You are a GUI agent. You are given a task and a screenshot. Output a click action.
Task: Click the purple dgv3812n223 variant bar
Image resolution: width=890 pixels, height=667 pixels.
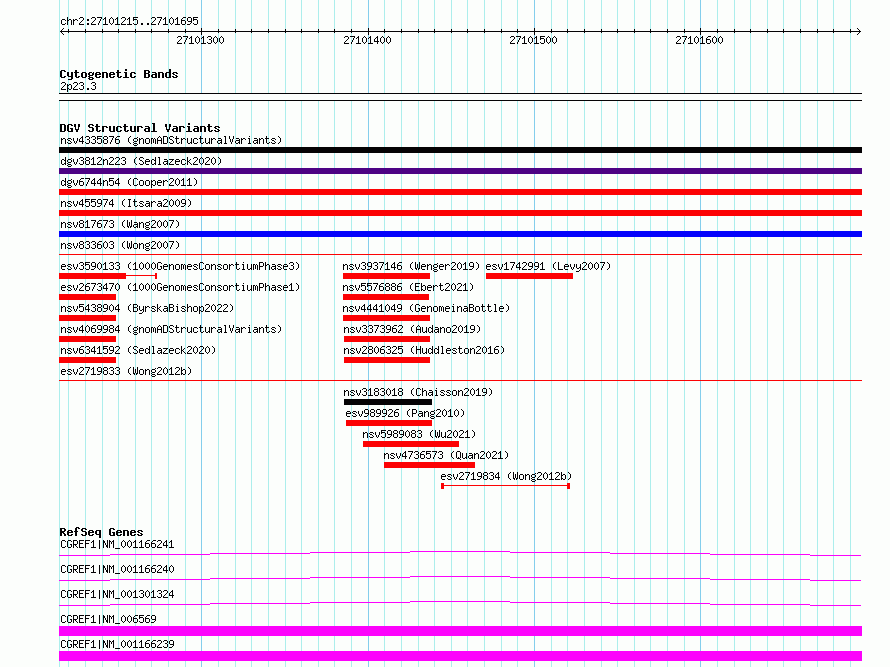pos(460,171)
